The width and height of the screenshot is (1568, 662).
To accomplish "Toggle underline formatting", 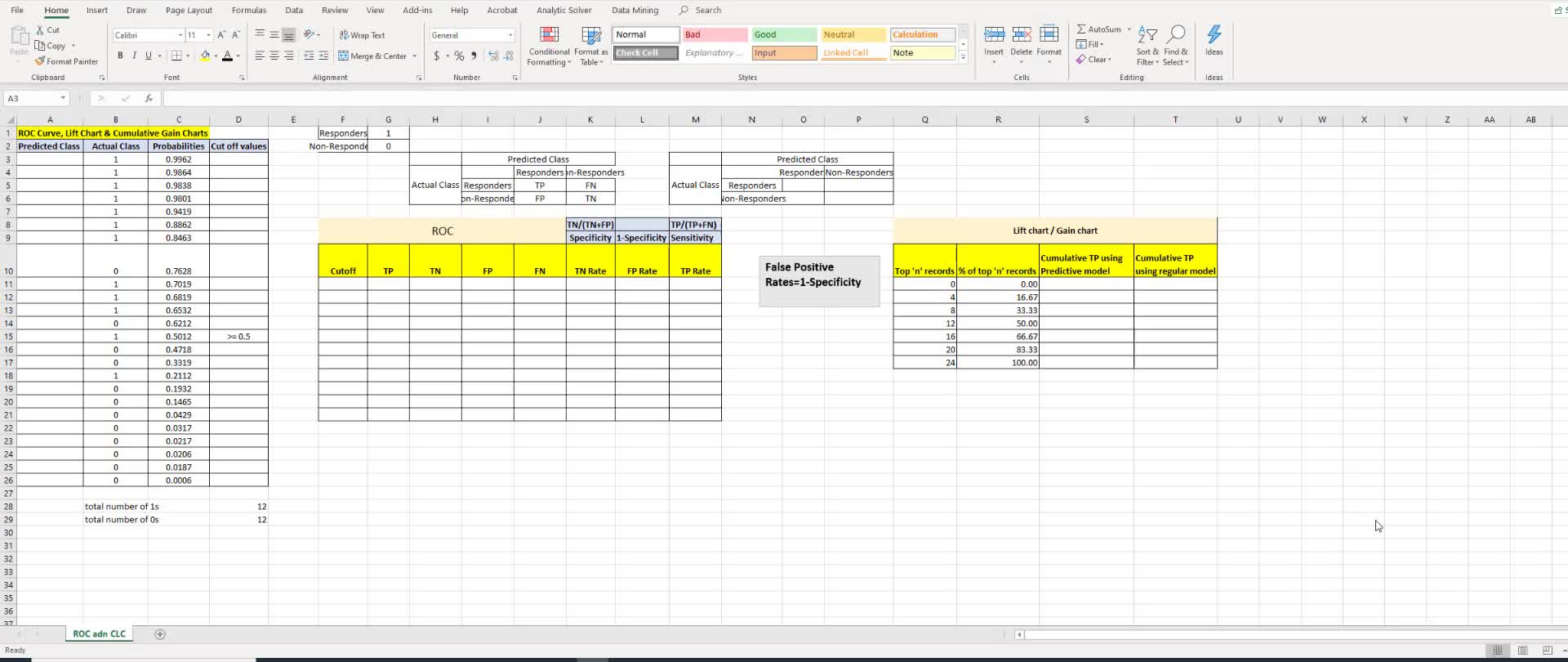I will pyautogui.click(x=148, y=56).
